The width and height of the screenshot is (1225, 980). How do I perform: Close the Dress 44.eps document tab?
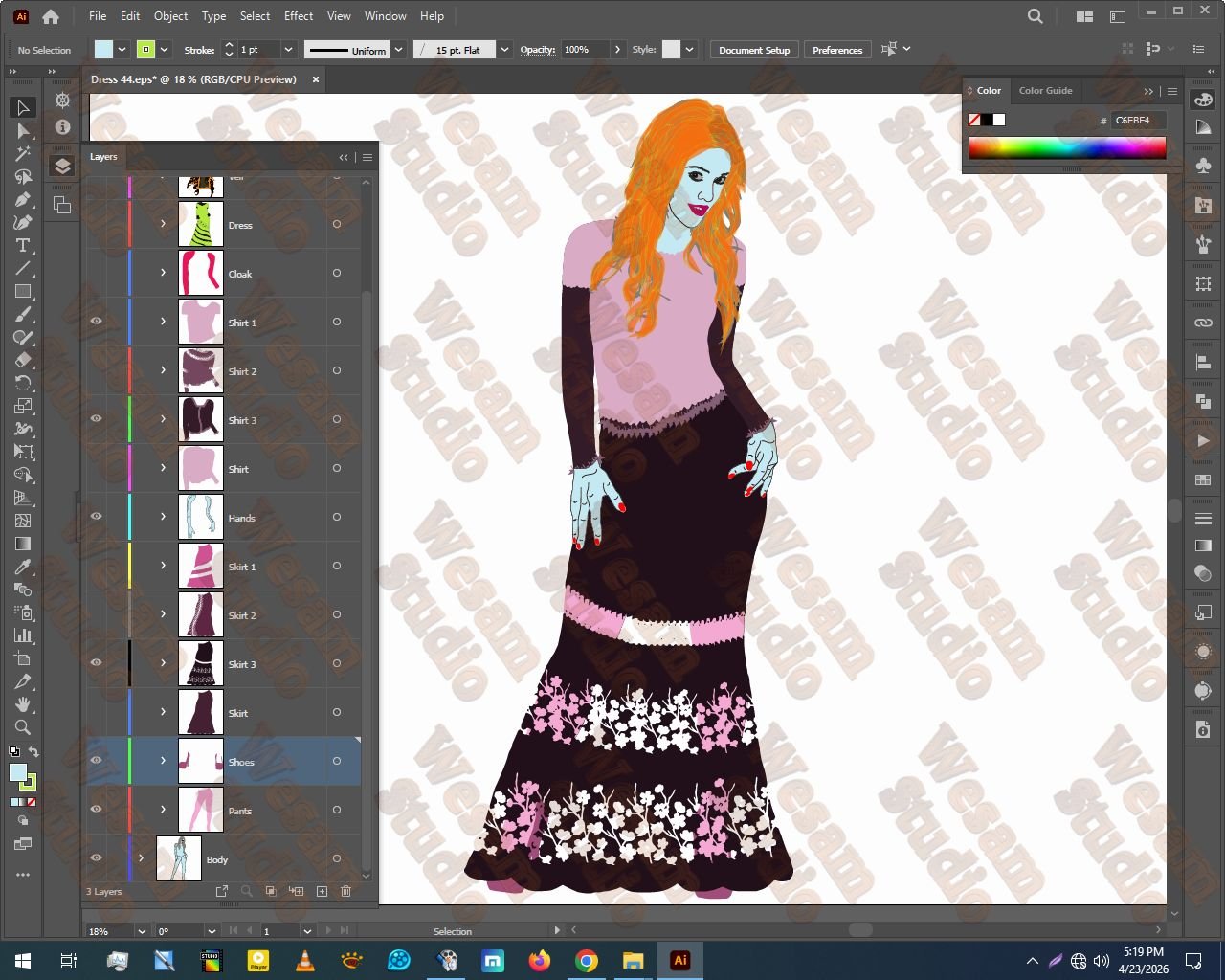pos(316,79)
